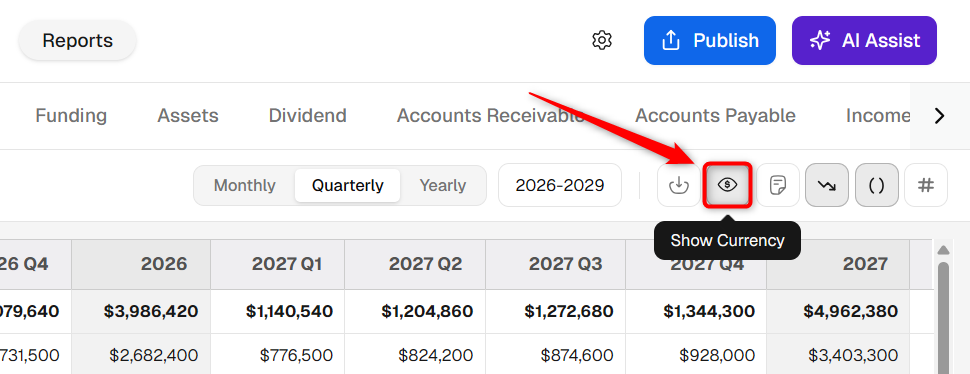Screen dimensions: 970x374
Task: Select the Monthly view
Action: pyautogui.click(x=244, y=185)
